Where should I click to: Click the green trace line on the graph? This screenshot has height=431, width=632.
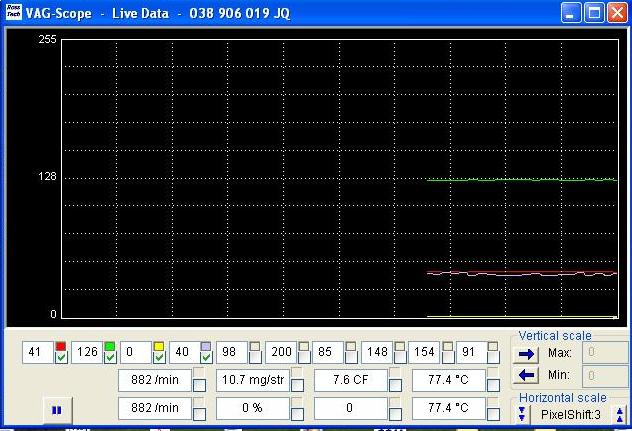coord(522,180)
